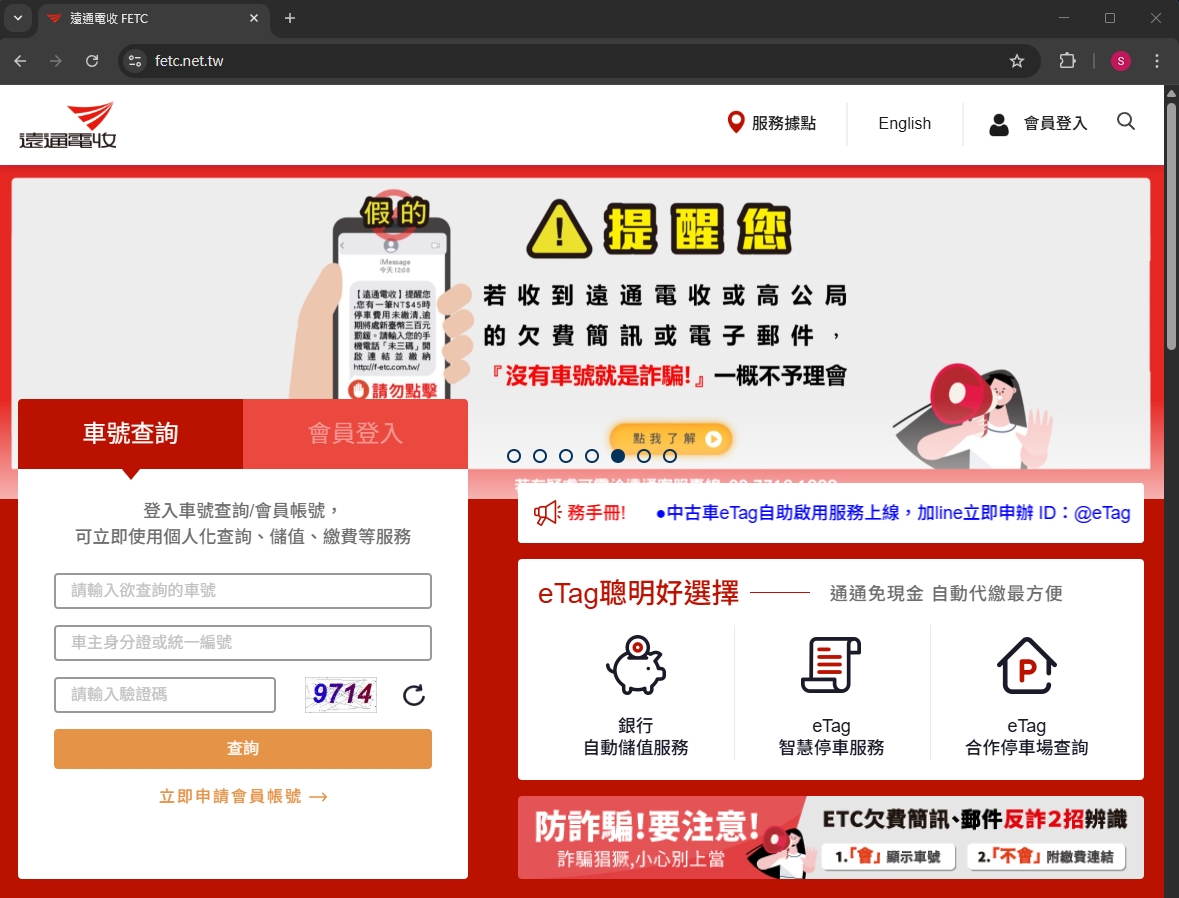Open the Chrome profile S avatar
The image size is (1179, 898).
[1120, 61]
